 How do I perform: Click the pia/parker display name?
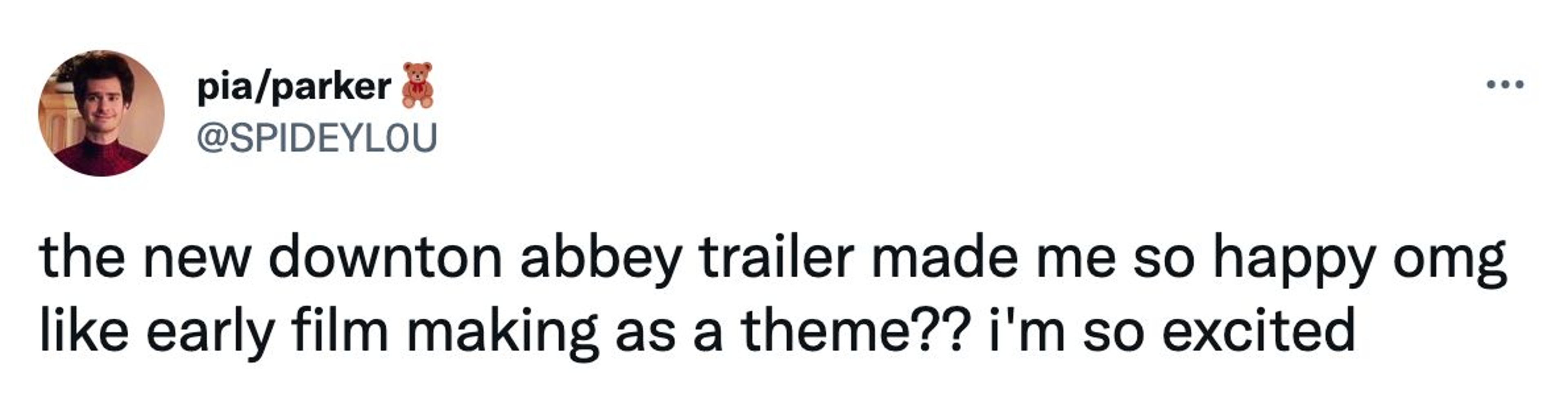click(x=294, y=88)
